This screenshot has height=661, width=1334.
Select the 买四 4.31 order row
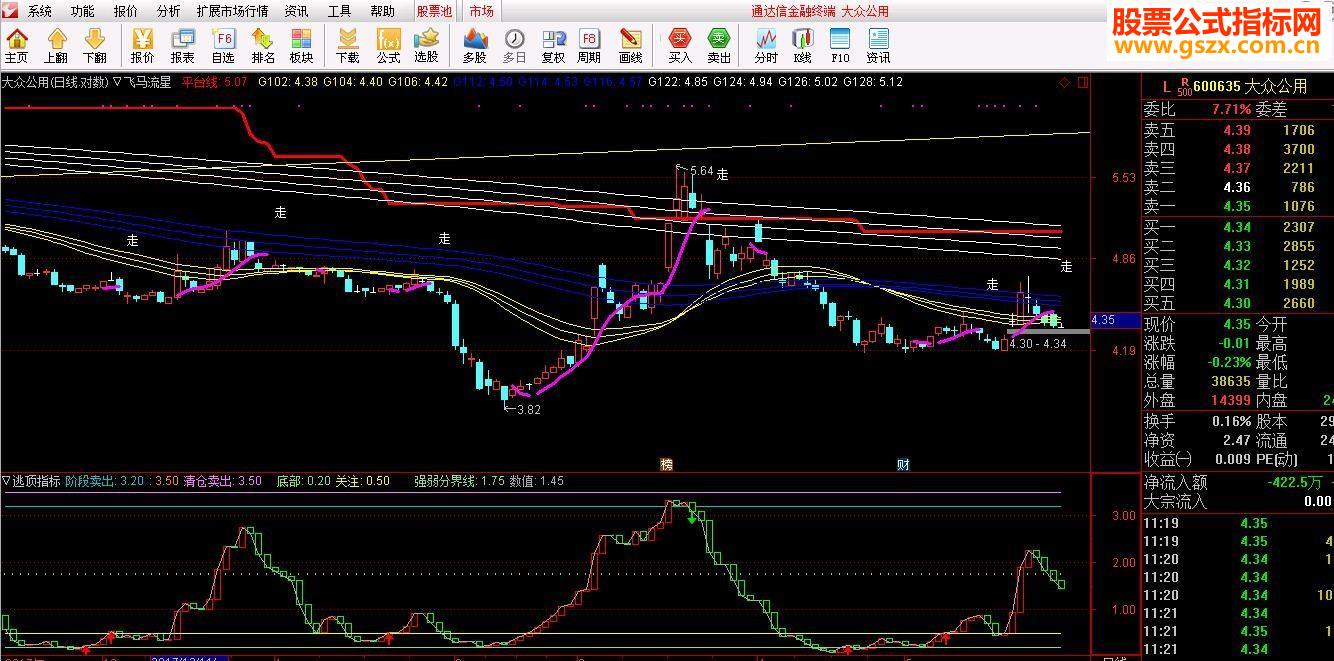[1238, 284]
